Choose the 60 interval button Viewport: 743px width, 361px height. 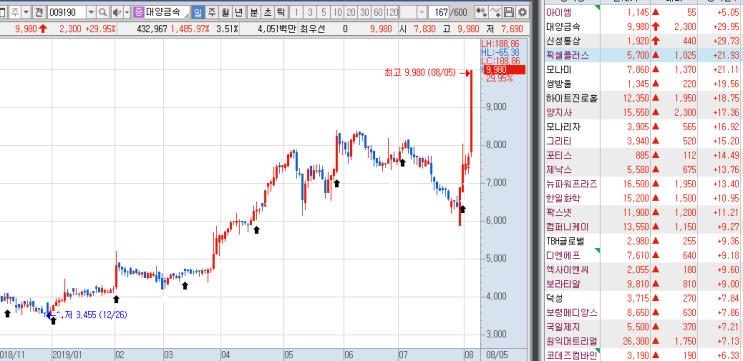click(x=378, y=12)
